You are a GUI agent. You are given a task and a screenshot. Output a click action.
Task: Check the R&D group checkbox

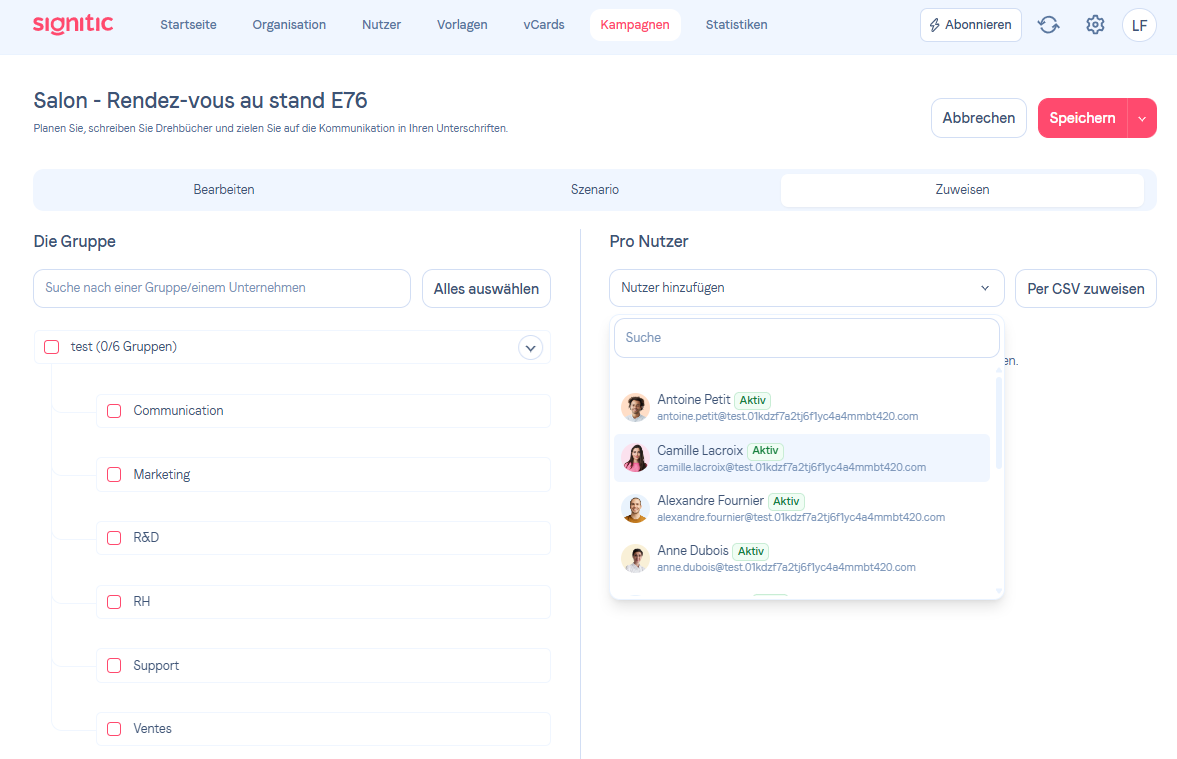tap(114, 538)
